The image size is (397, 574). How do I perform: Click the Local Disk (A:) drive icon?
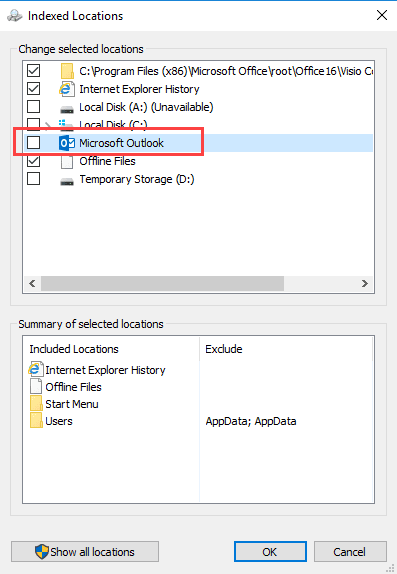point(67,109)
